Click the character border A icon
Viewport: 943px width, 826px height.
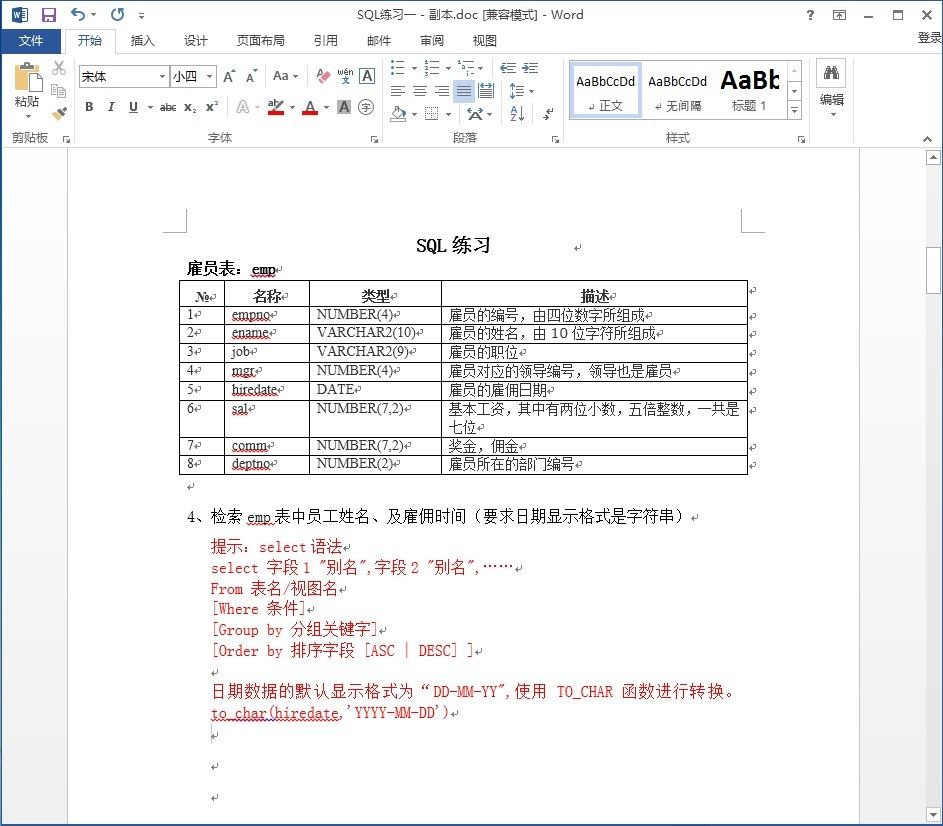click(367, 76)
